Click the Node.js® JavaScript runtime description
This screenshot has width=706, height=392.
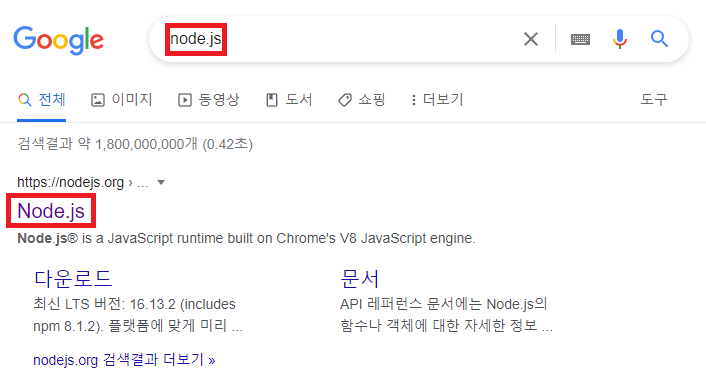click(x=246, y=238)
